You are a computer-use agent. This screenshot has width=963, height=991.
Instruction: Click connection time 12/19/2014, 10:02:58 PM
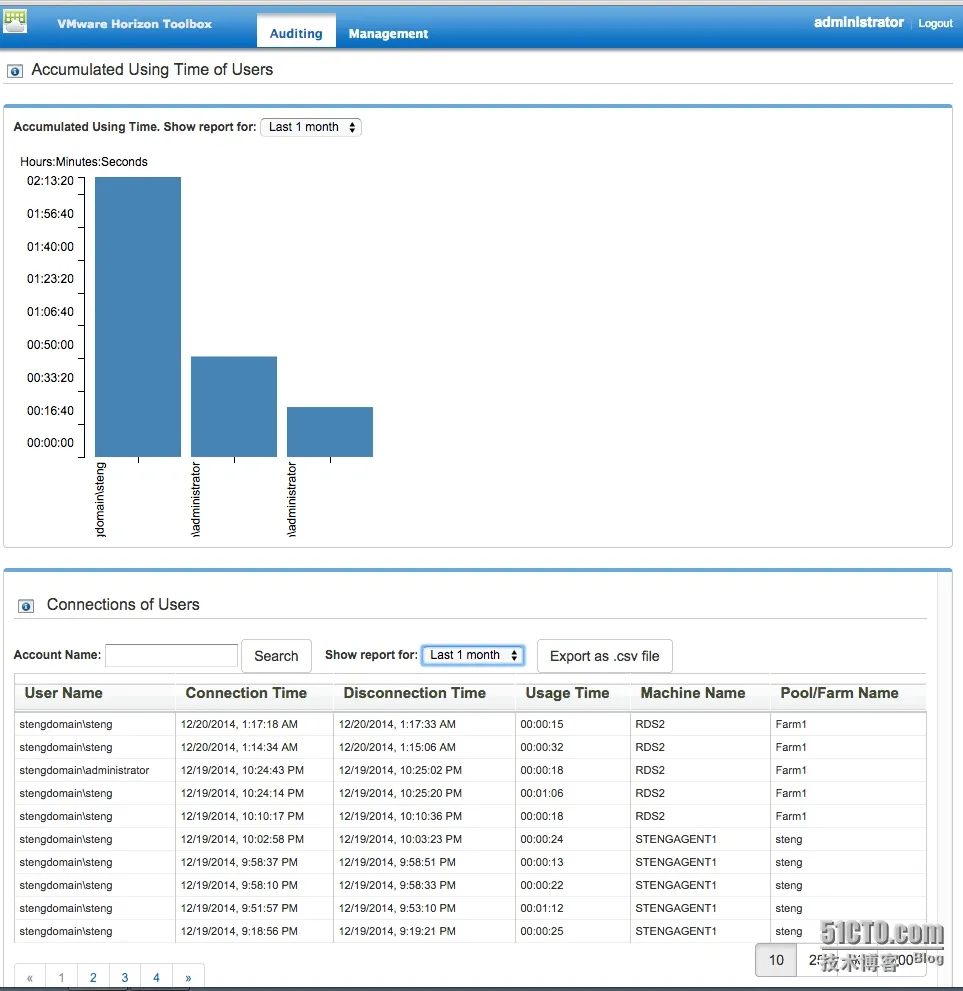click(242, 839)
